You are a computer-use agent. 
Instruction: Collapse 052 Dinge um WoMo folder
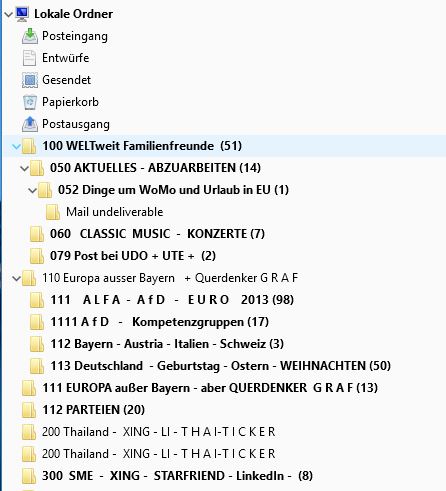[x=32, y=190]
